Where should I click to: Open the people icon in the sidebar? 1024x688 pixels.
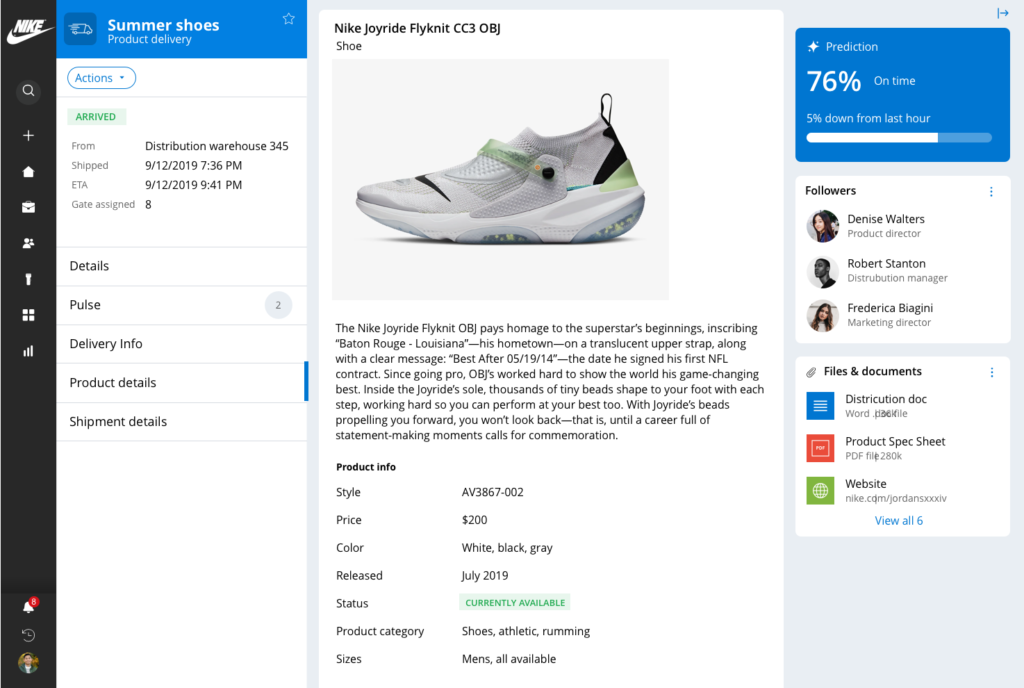pos(28,243)
